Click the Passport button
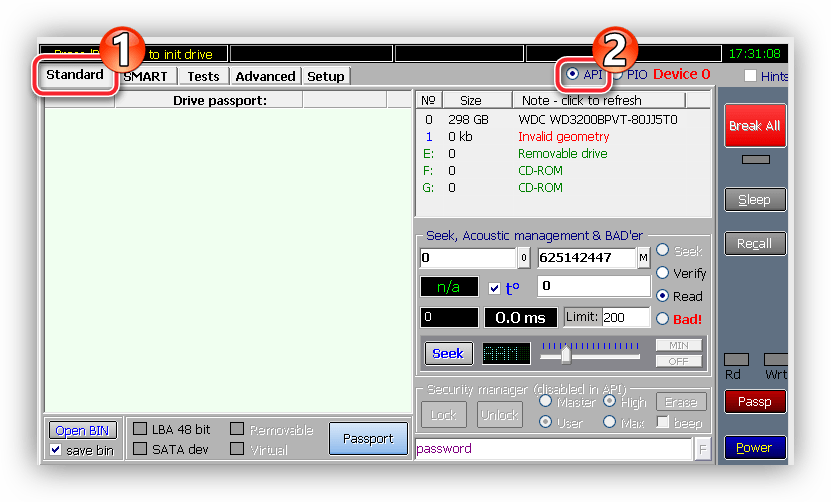The width and height of the screenshot is (831, 502). [x=368, y=438]
